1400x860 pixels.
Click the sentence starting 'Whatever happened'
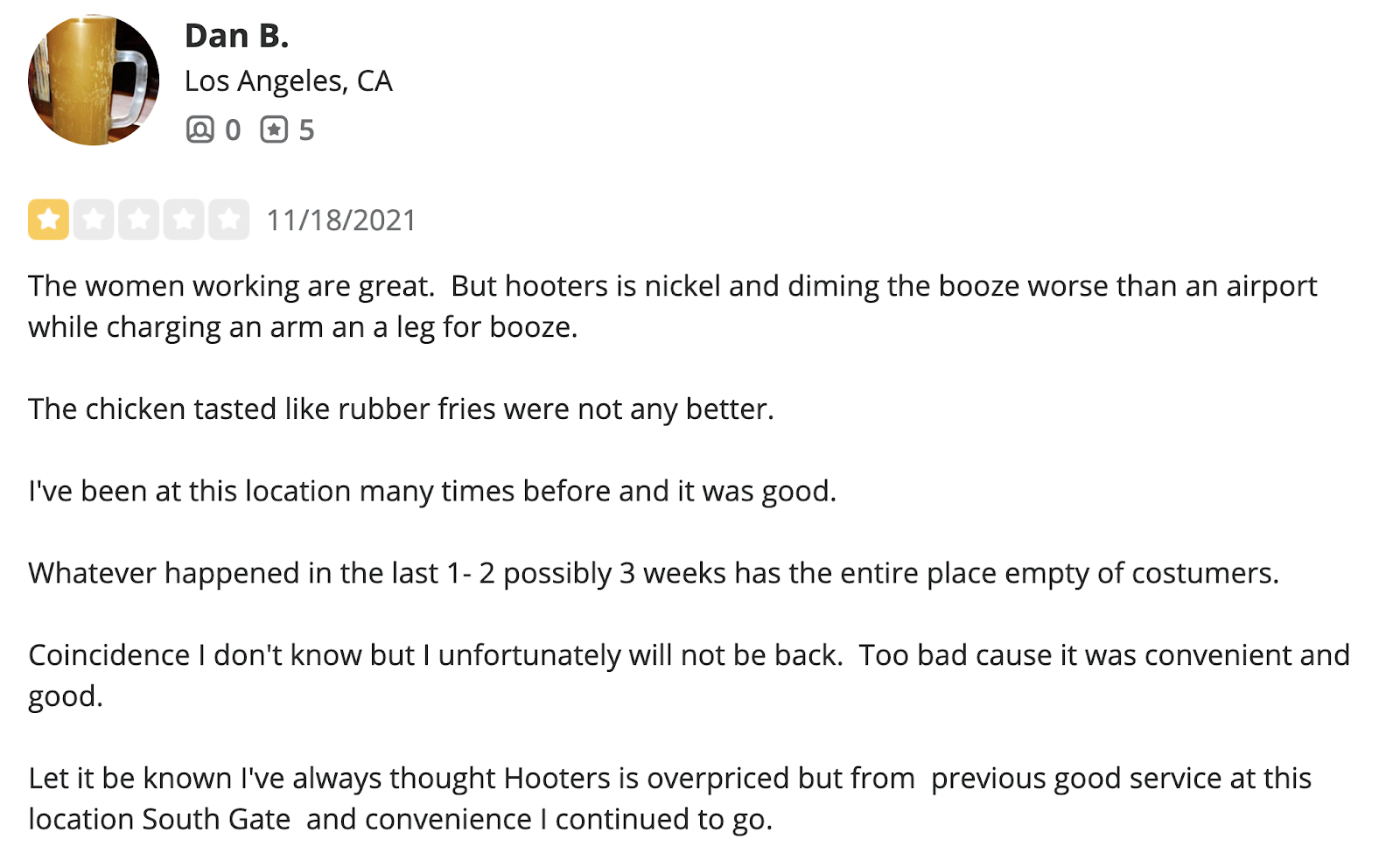tap(654, 574)
